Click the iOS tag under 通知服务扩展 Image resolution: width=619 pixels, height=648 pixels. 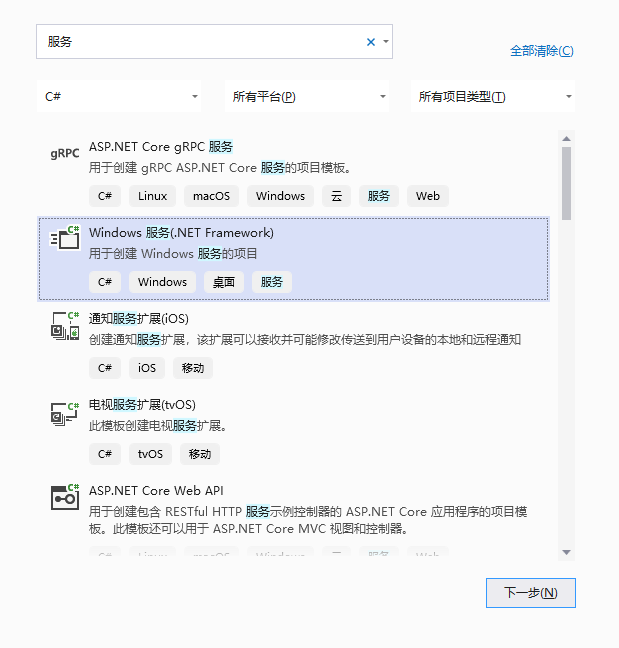[x=147, y=368]
